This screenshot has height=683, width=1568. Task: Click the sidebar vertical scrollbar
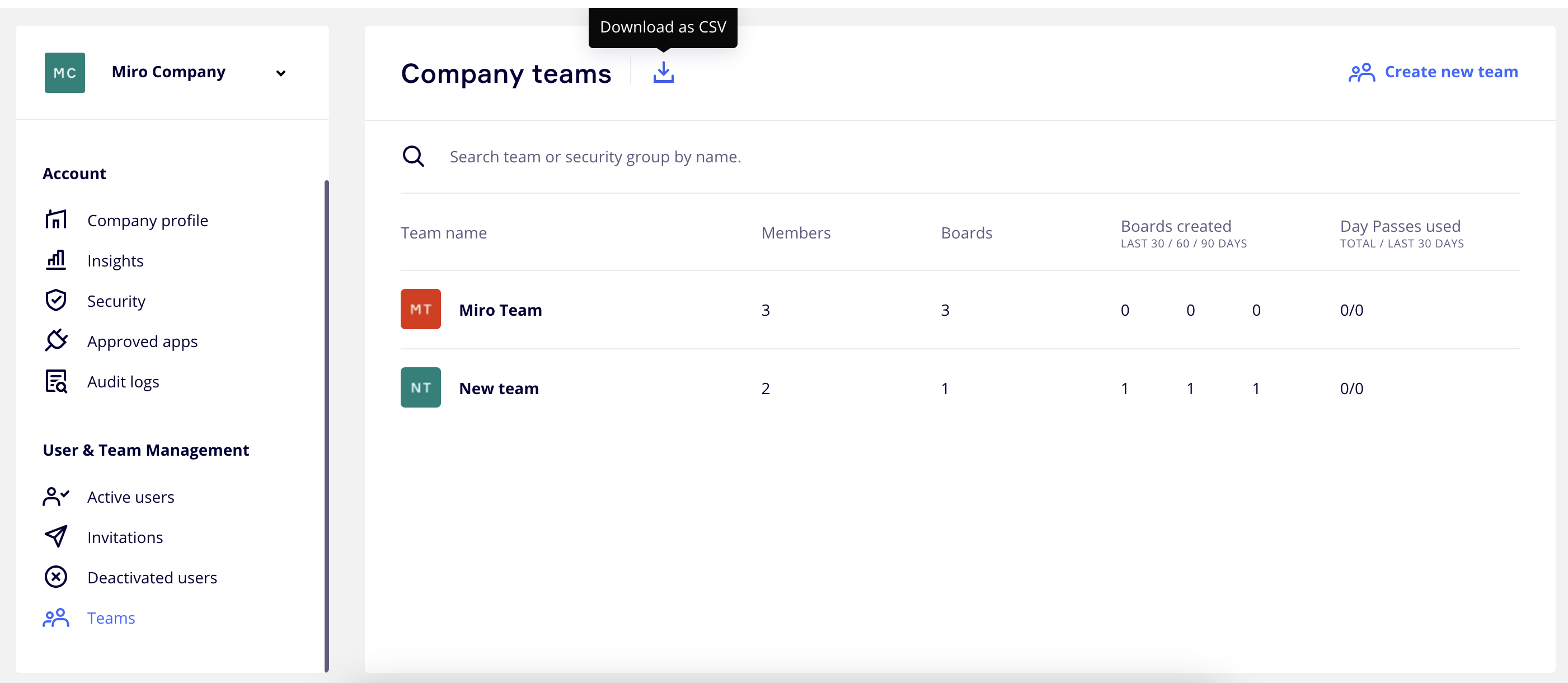click(x=326, y=426)
